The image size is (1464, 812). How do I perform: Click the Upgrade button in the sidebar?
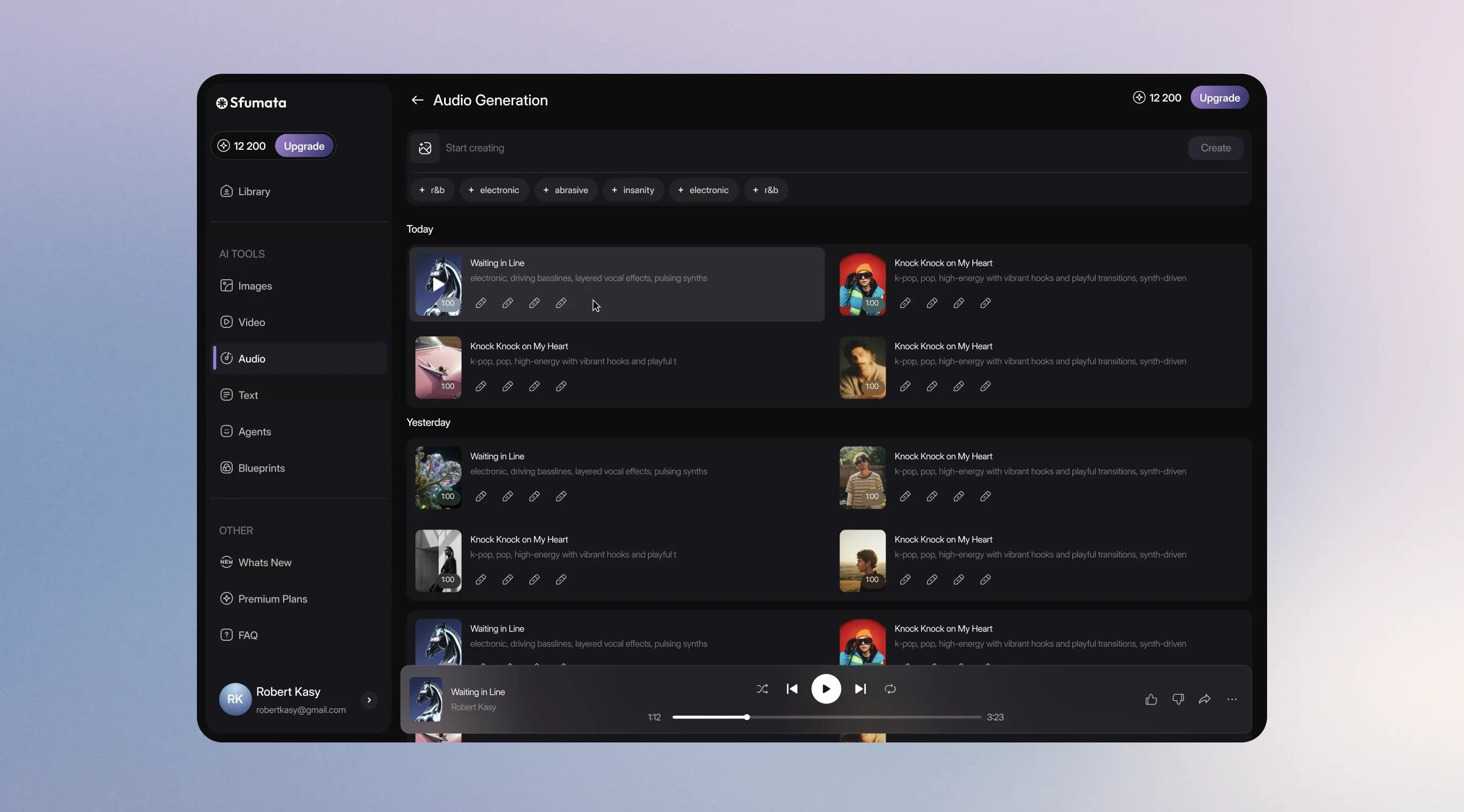(304, 146)
